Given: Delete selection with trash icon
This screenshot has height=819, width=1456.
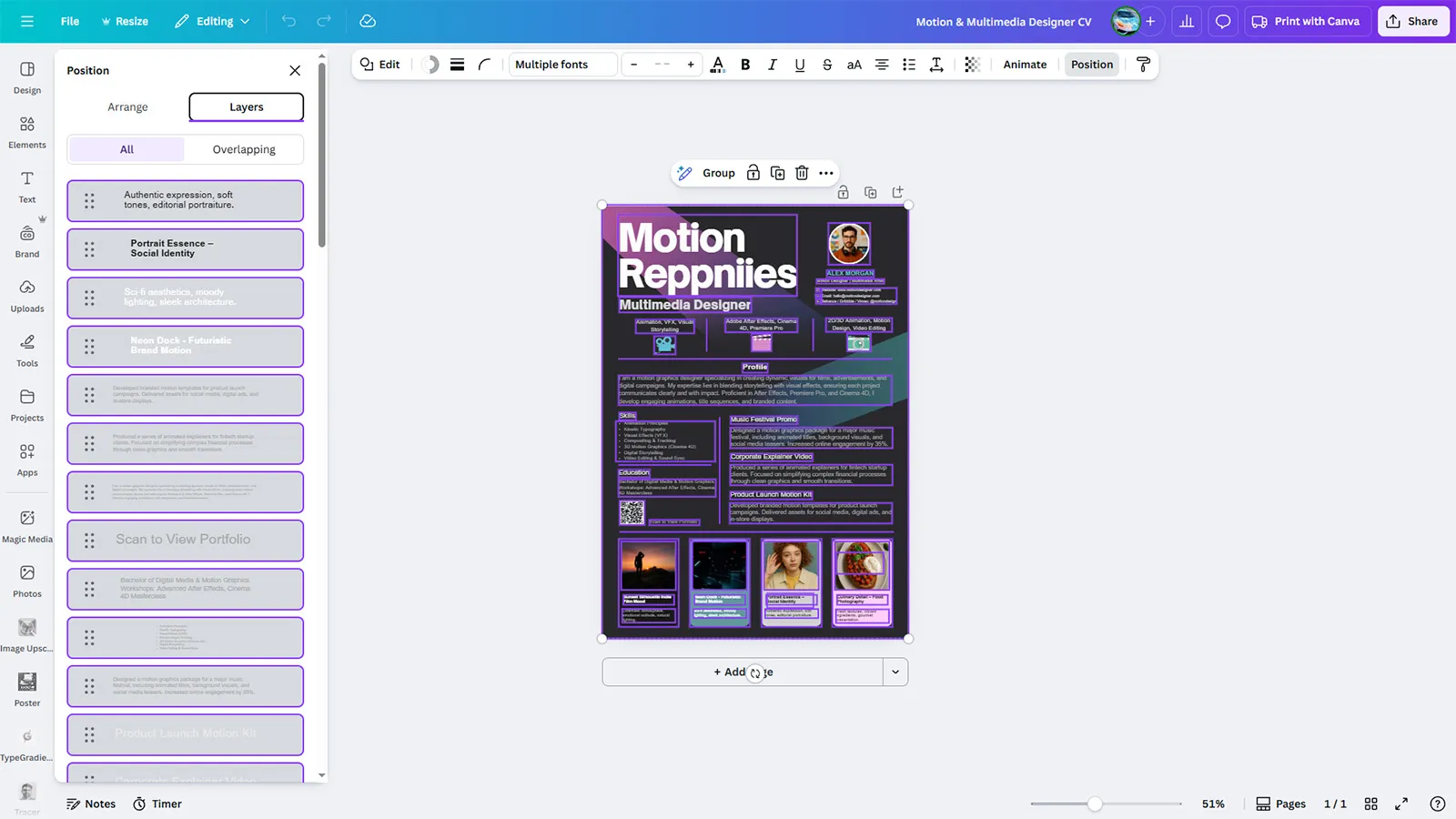Looking at the screenshot, I should (x=802, y=173).
